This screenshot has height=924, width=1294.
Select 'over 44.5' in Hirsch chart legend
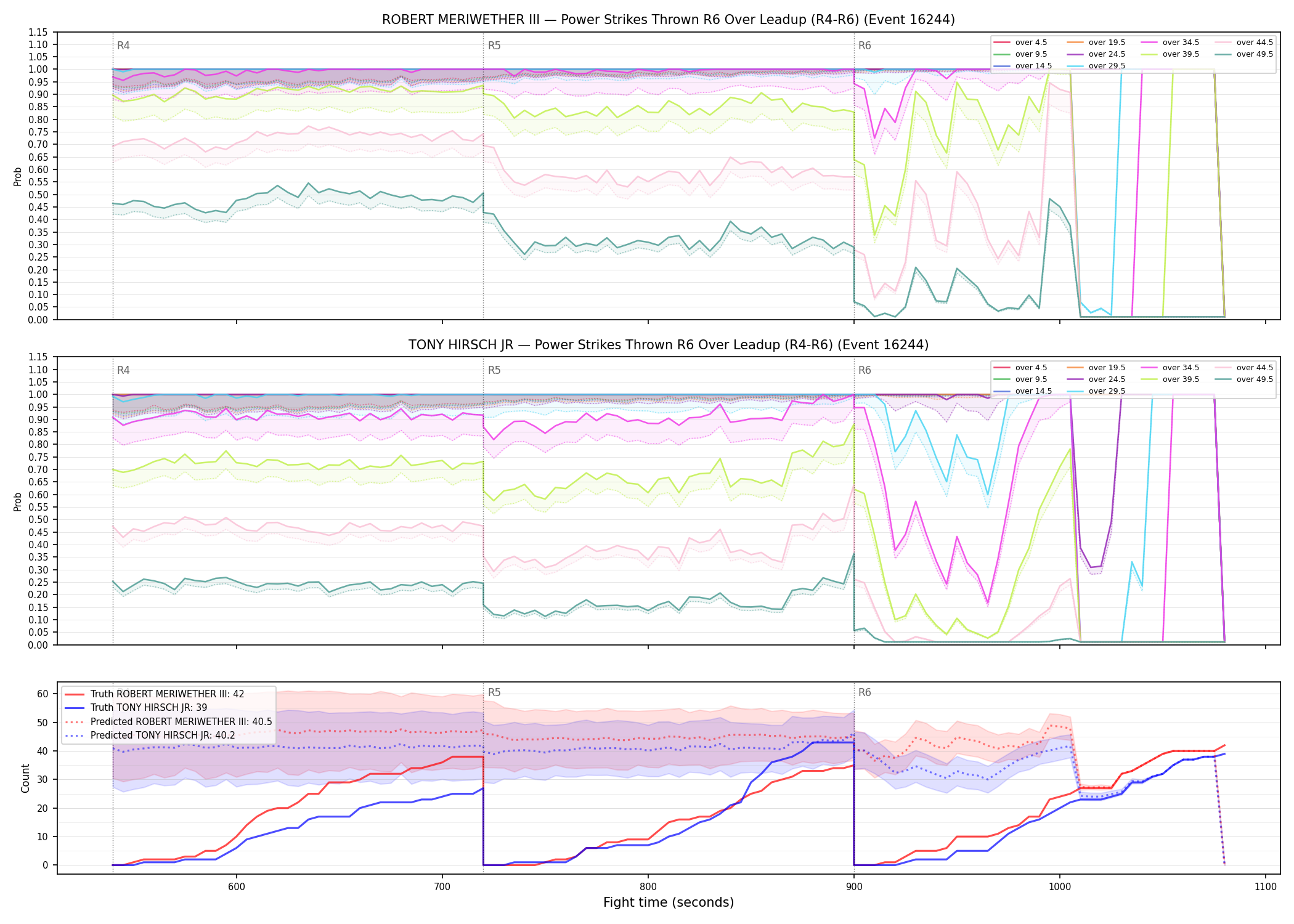point(1243,368)
